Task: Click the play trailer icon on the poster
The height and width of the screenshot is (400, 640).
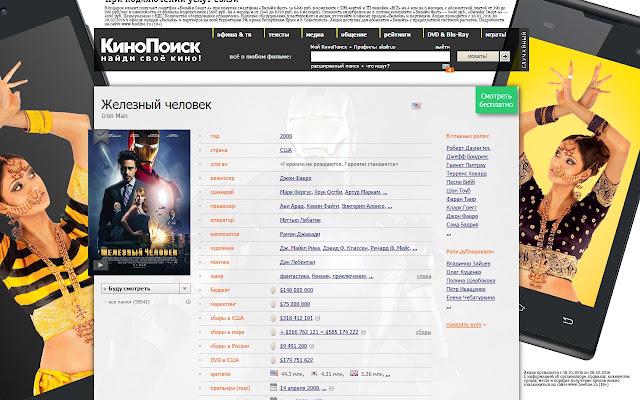Action: click(100, 265)
